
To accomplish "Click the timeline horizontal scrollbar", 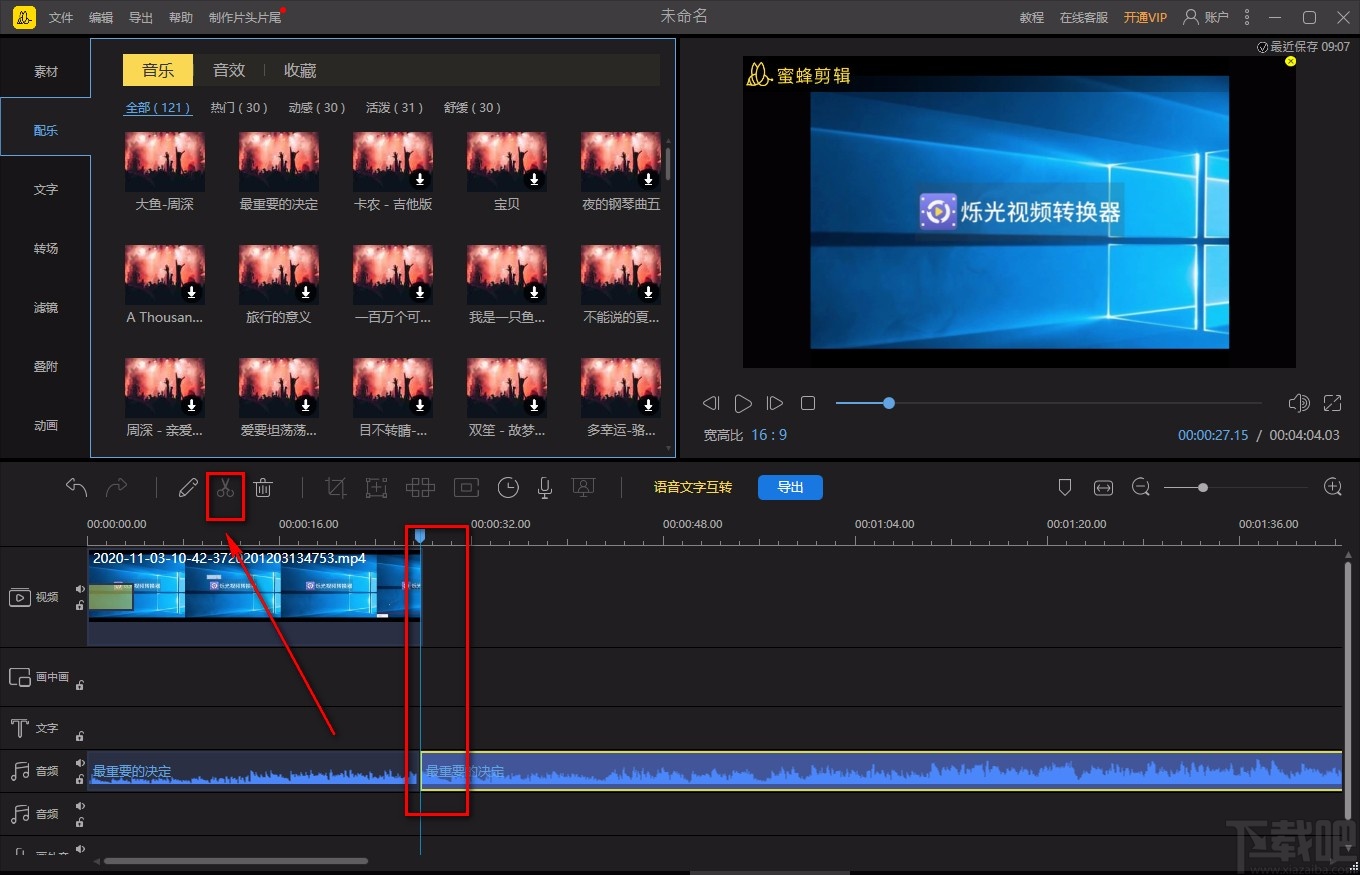I will [x=236, y=861].
